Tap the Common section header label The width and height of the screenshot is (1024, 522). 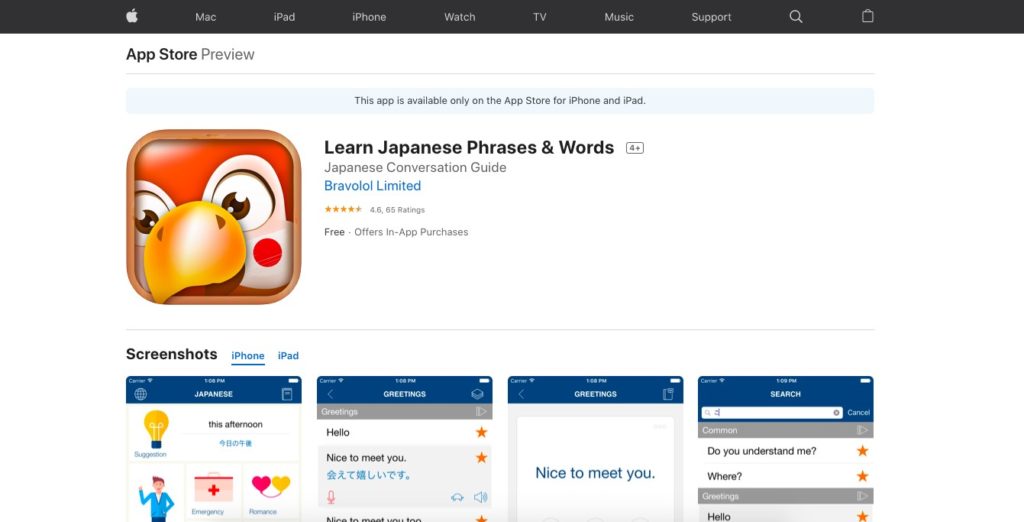[720, 430]
